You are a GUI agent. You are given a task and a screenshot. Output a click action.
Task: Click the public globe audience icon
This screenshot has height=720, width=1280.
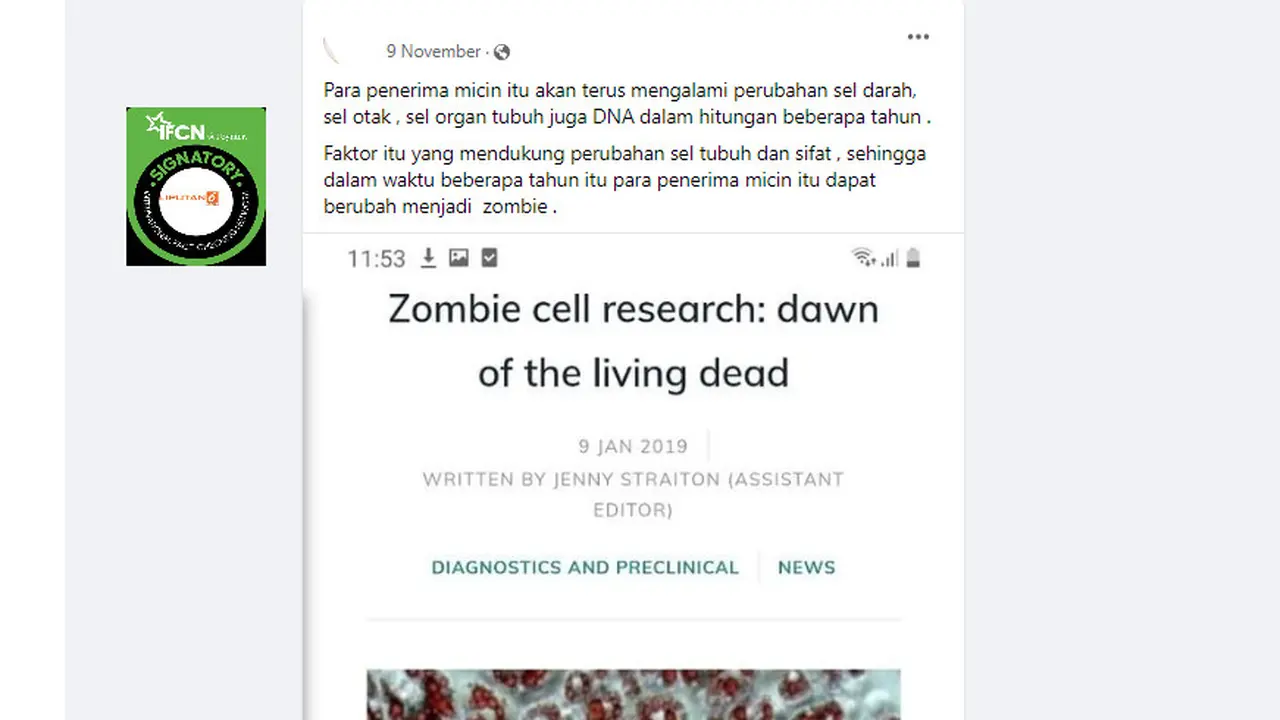pyautogui.click(x=502, y=52)
